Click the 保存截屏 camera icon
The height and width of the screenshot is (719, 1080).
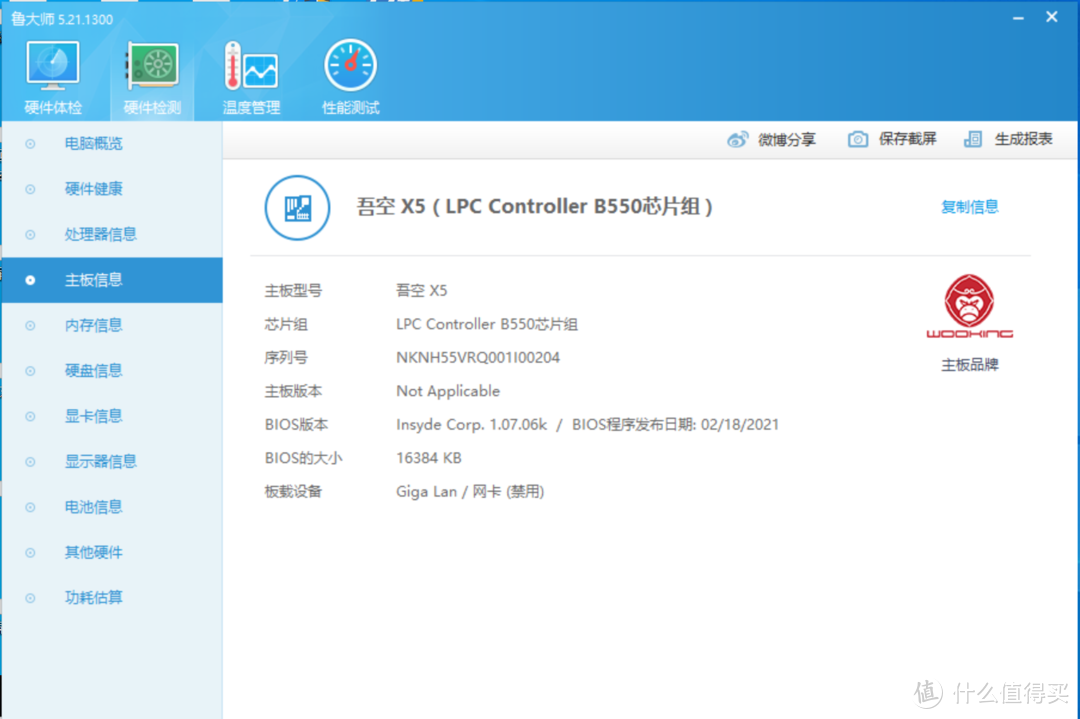click(857, 139)
